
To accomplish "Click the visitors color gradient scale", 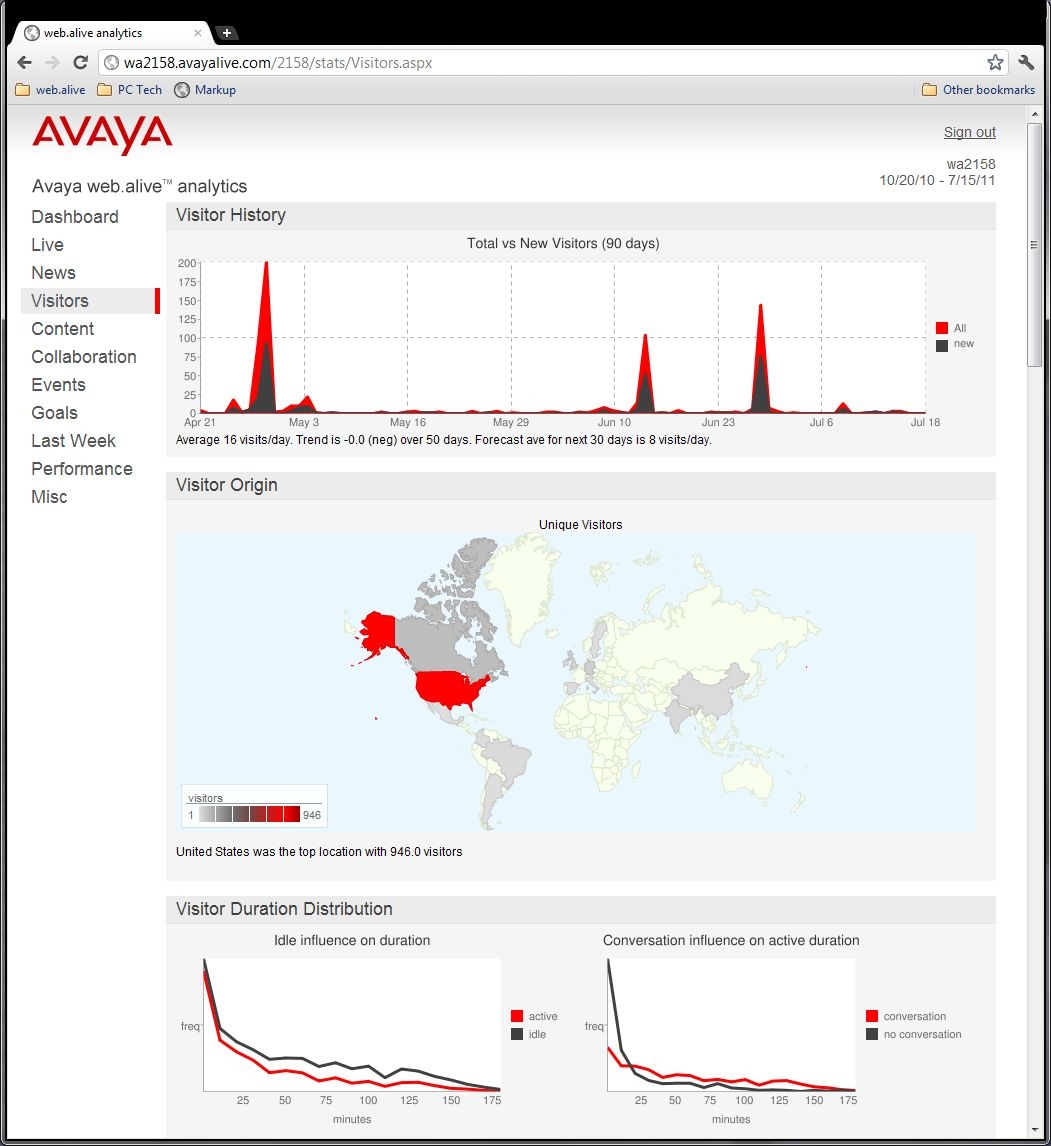I will pyautogui.click(x=249, y=814).
